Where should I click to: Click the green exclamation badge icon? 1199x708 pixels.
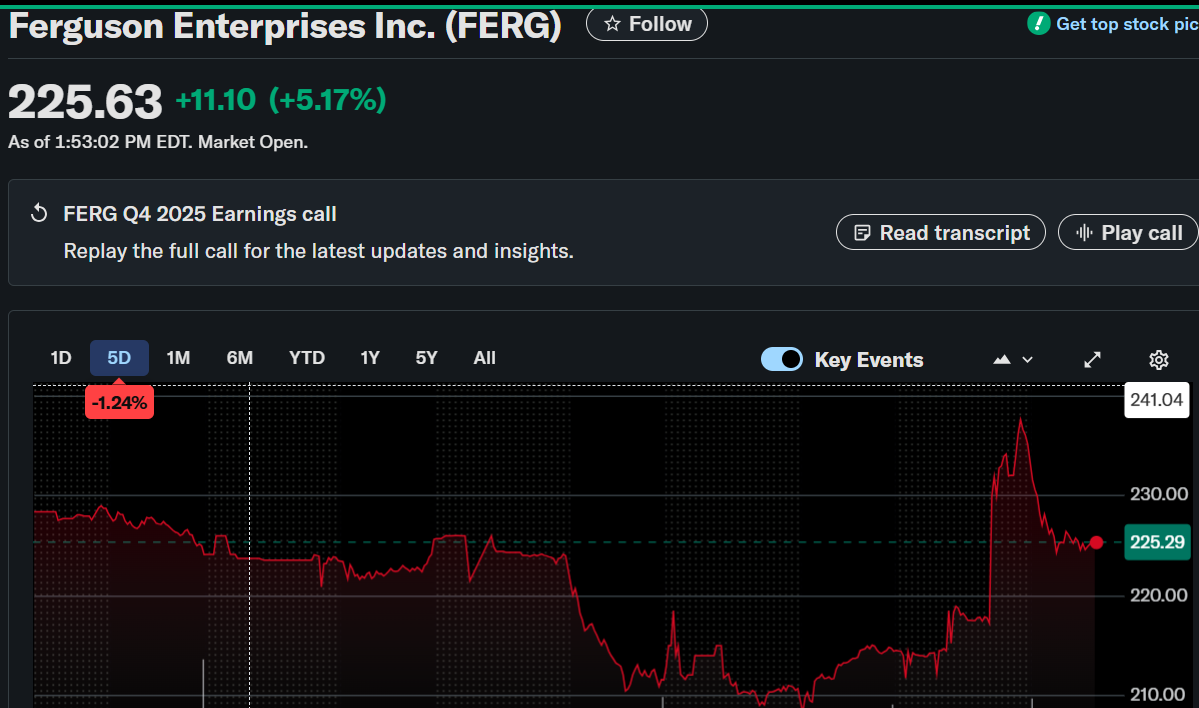point(1038,24)
